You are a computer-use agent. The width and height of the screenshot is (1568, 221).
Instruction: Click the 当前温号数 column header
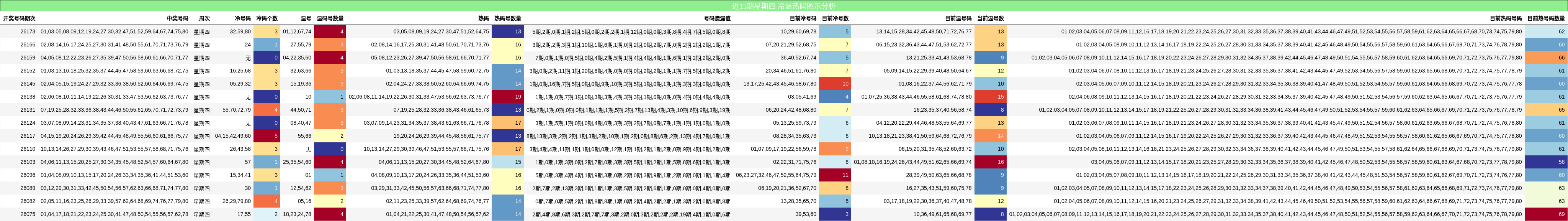pyautogui.click(x=990, y=19)
